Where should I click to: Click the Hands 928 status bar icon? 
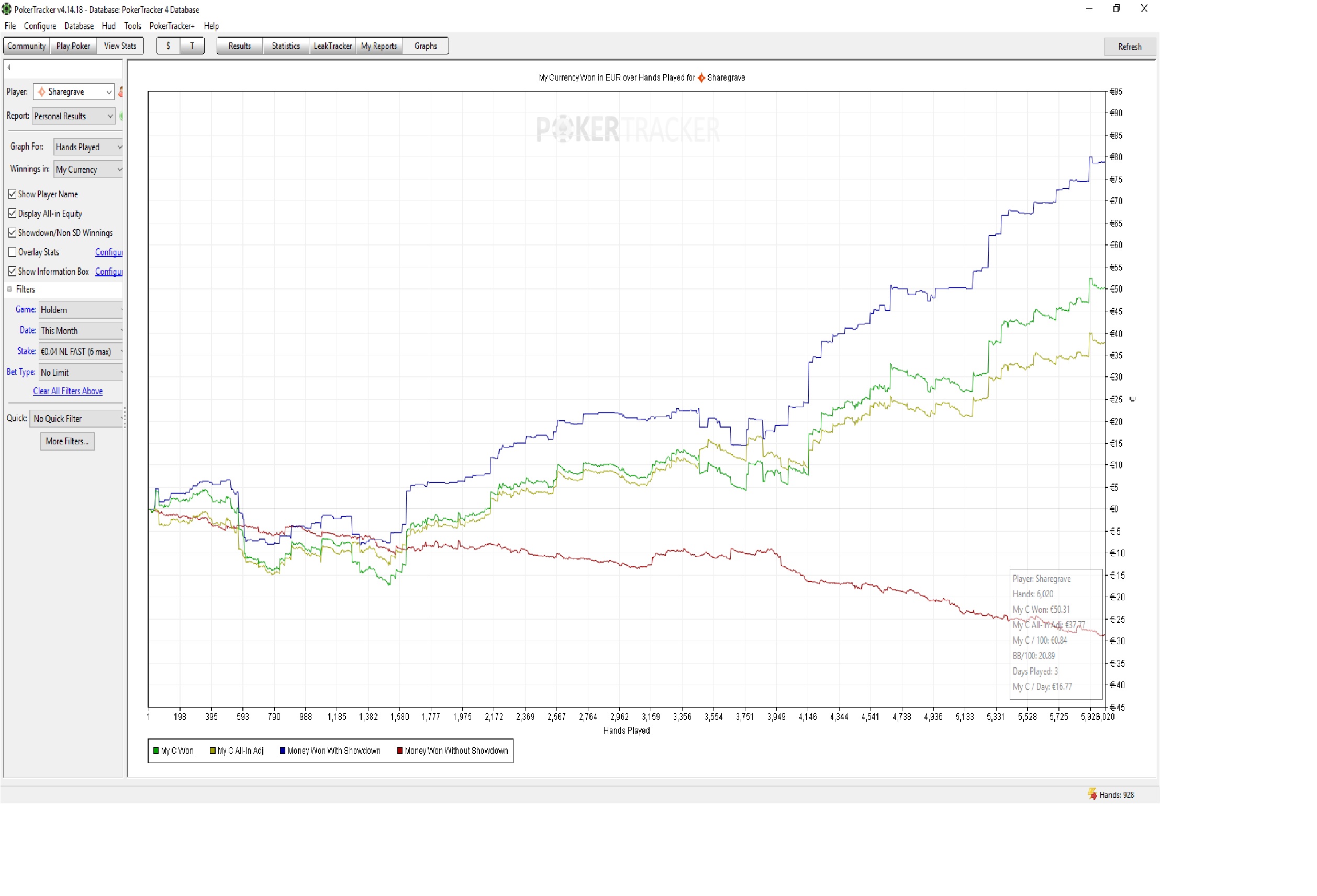[1093, 794]
